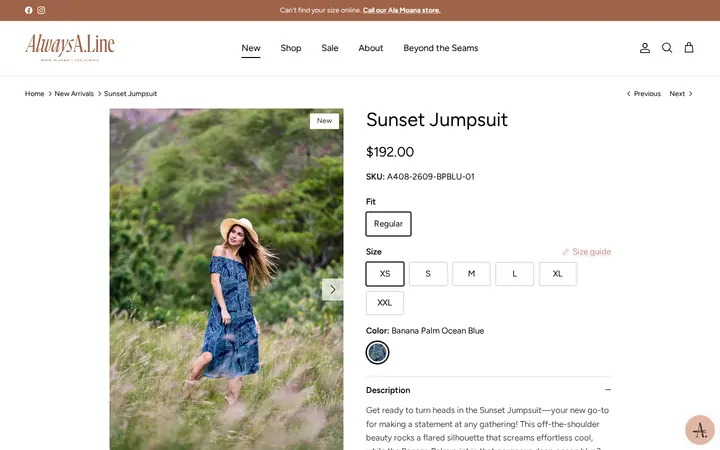Select size S
The width and height of the screenshot is (720, 450).
[x=428, y=274]
